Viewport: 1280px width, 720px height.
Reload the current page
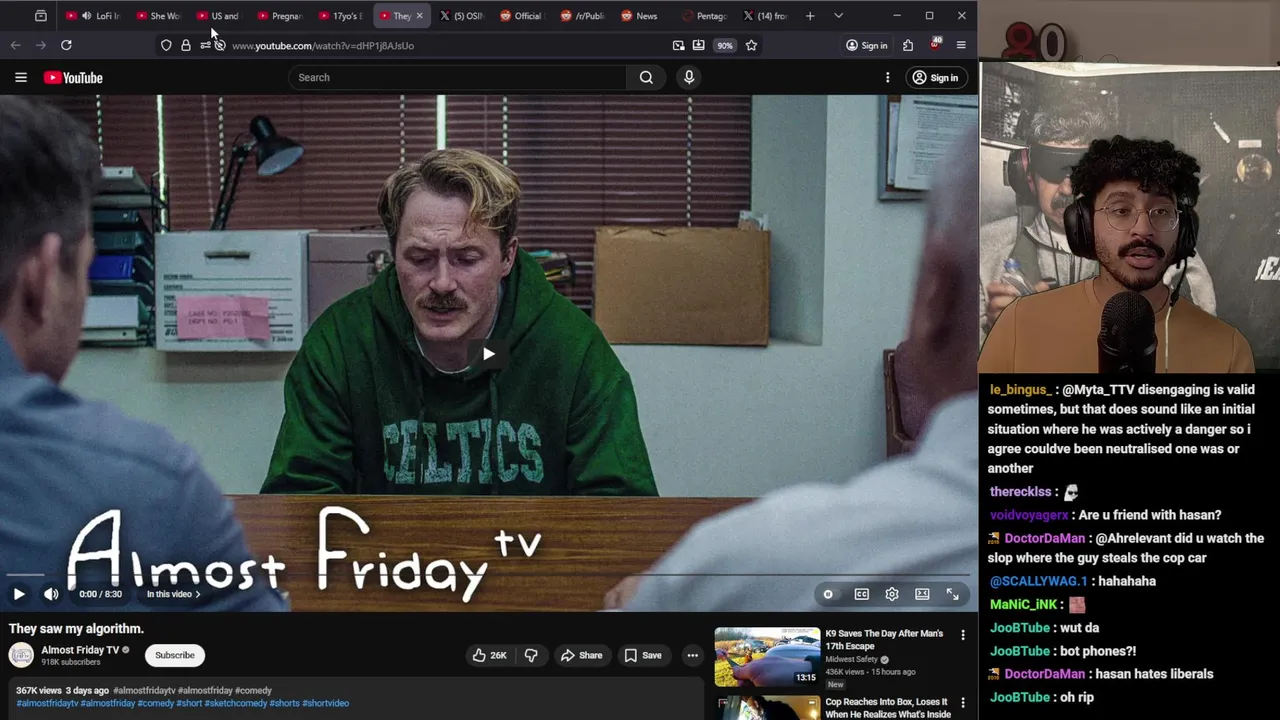point(66,45)
